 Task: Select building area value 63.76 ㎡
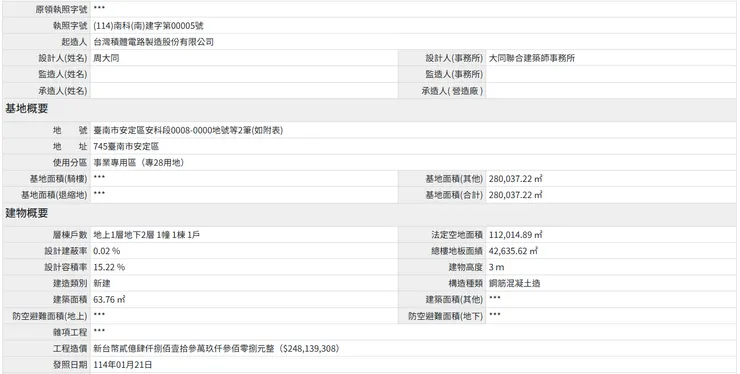[x=109, y=299]
